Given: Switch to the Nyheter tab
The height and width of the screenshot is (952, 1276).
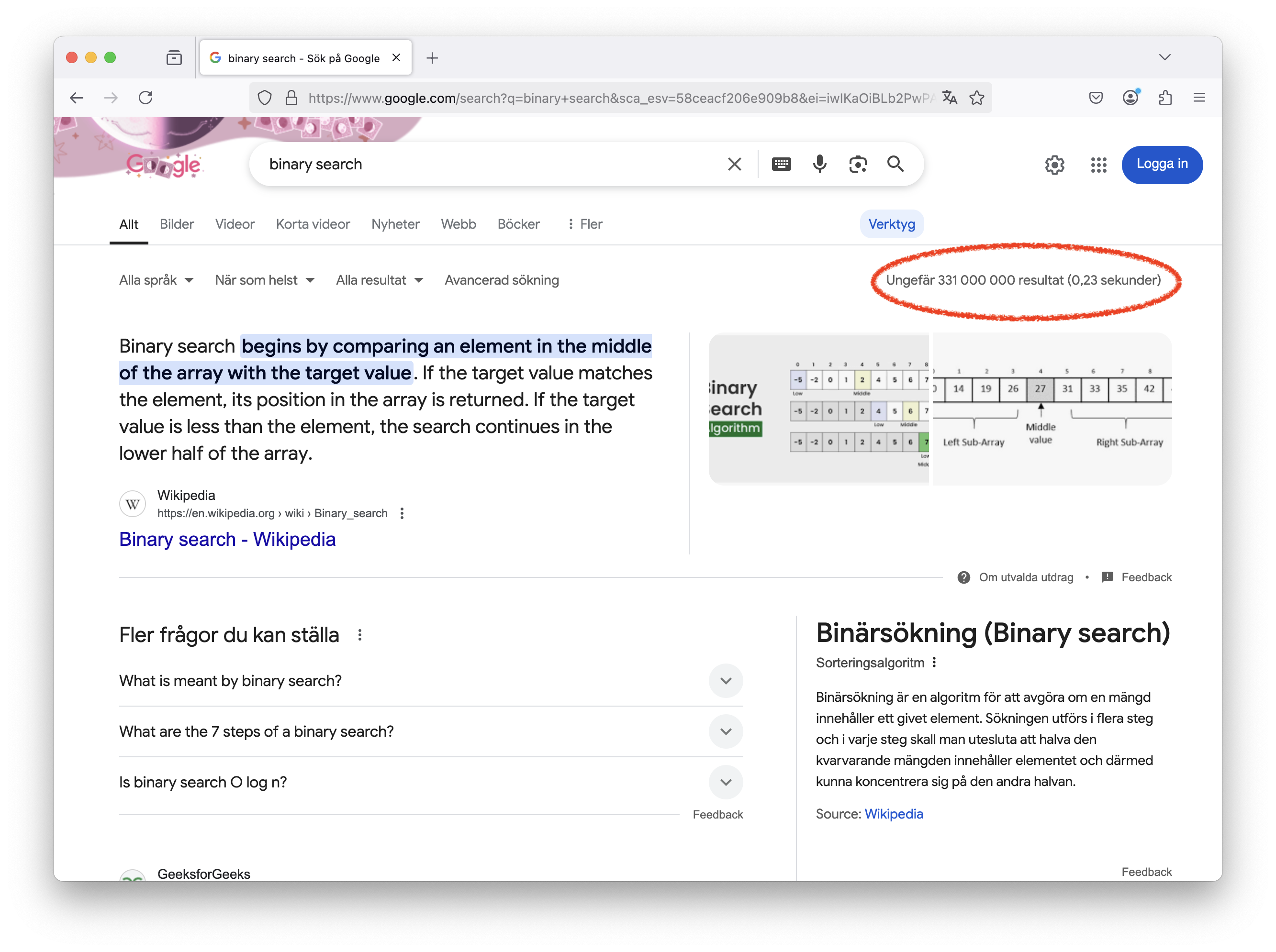Looking at the screenshot, I should point(395,224).
